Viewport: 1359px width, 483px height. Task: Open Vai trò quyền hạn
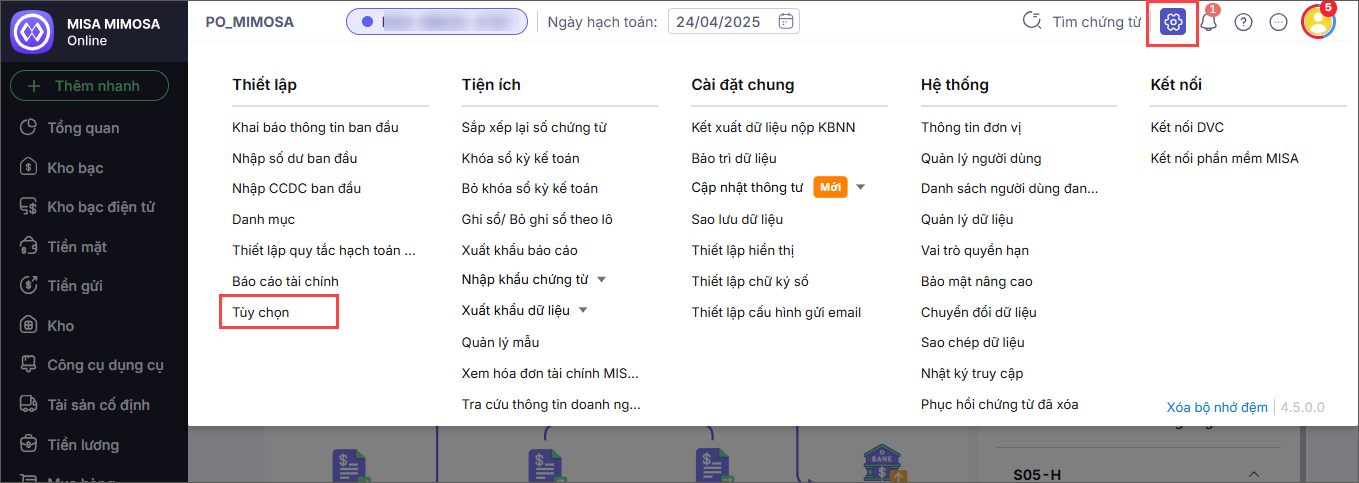pos(974,250)
